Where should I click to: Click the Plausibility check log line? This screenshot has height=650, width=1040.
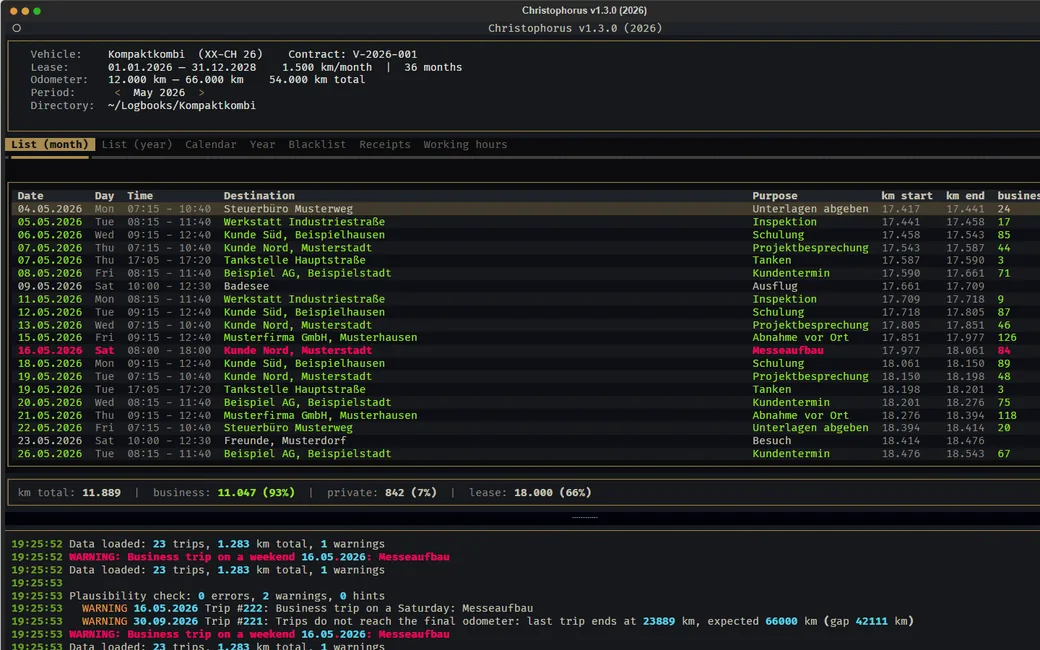pos(227,596)
